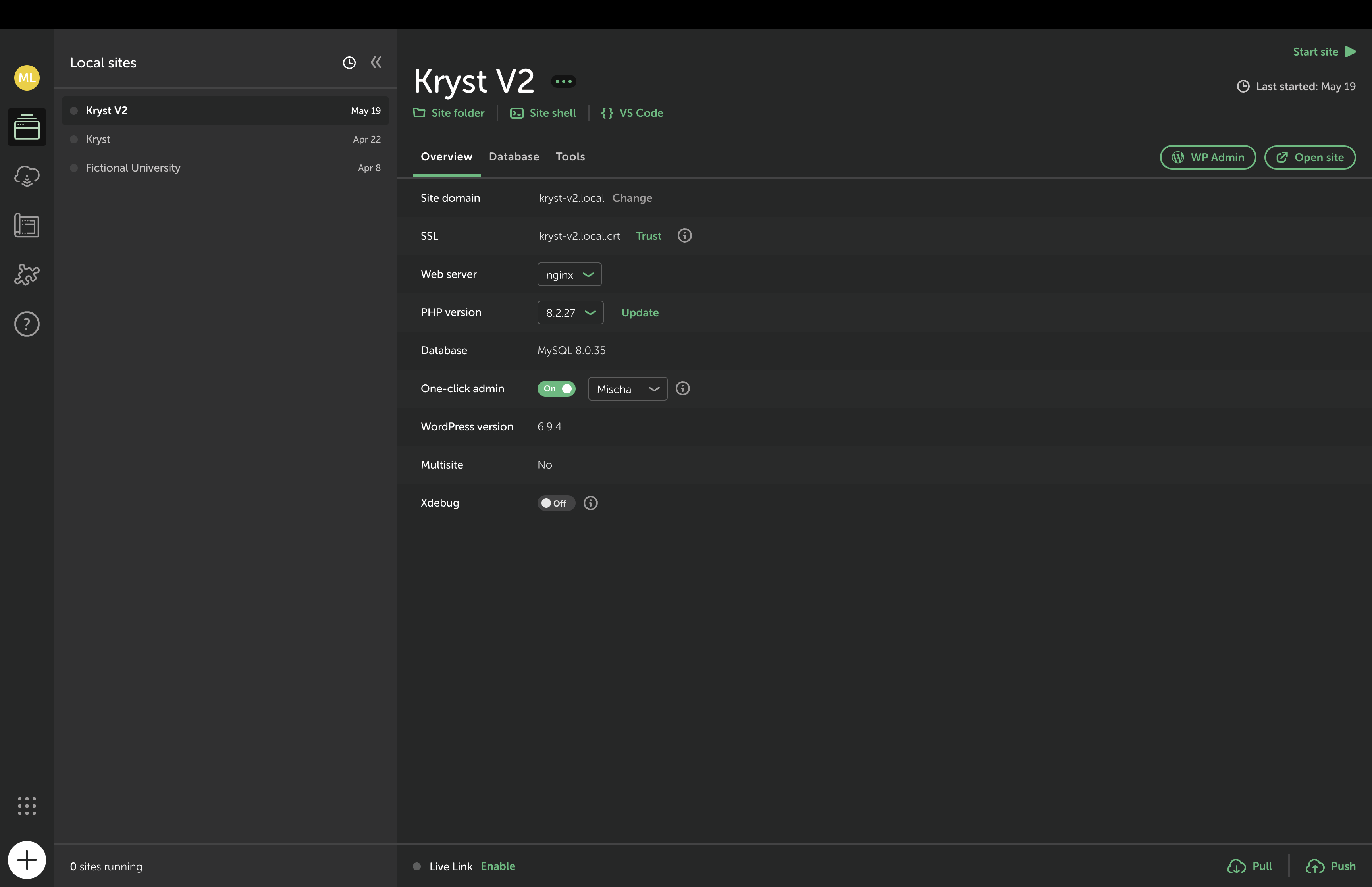Change the site domain
1372x887 pixels.
[632, 198]
